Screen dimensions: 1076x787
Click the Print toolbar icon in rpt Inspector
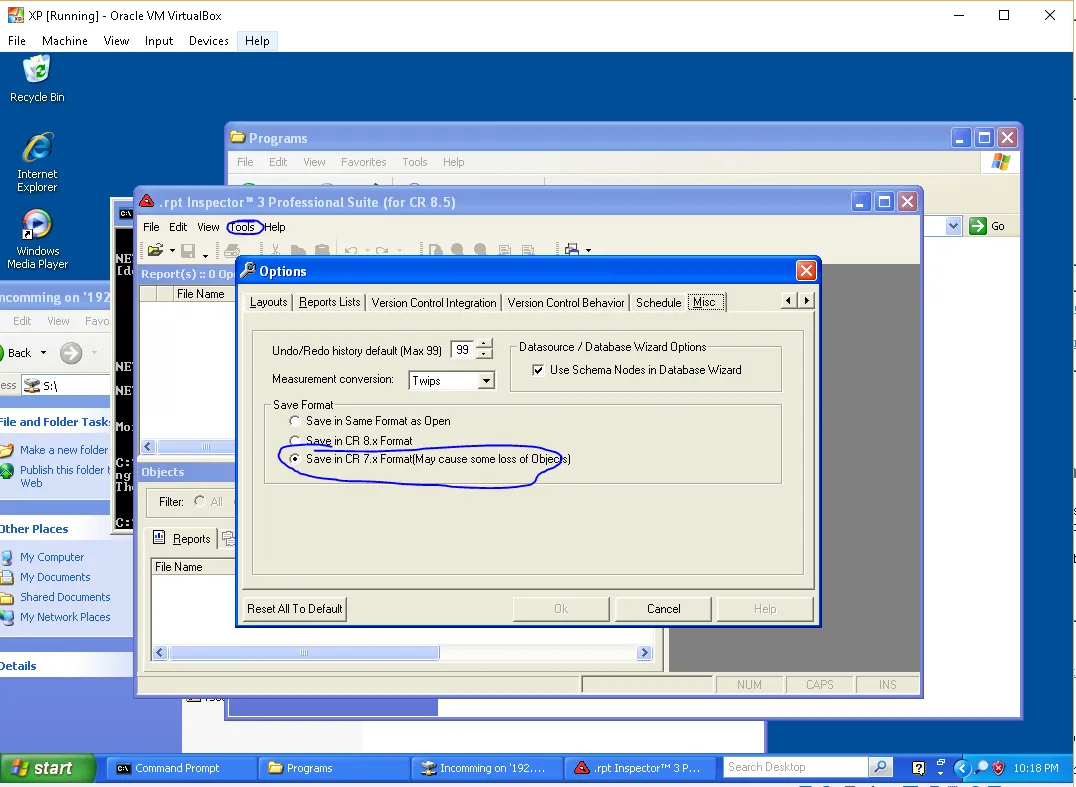tap(232, 251)
